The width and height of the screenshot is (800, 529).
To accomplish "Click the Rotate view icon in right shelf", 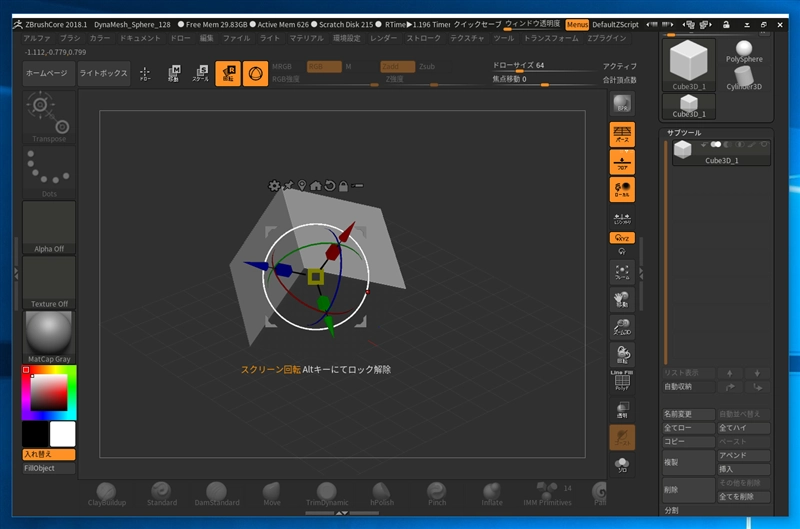I will point(622,355).
